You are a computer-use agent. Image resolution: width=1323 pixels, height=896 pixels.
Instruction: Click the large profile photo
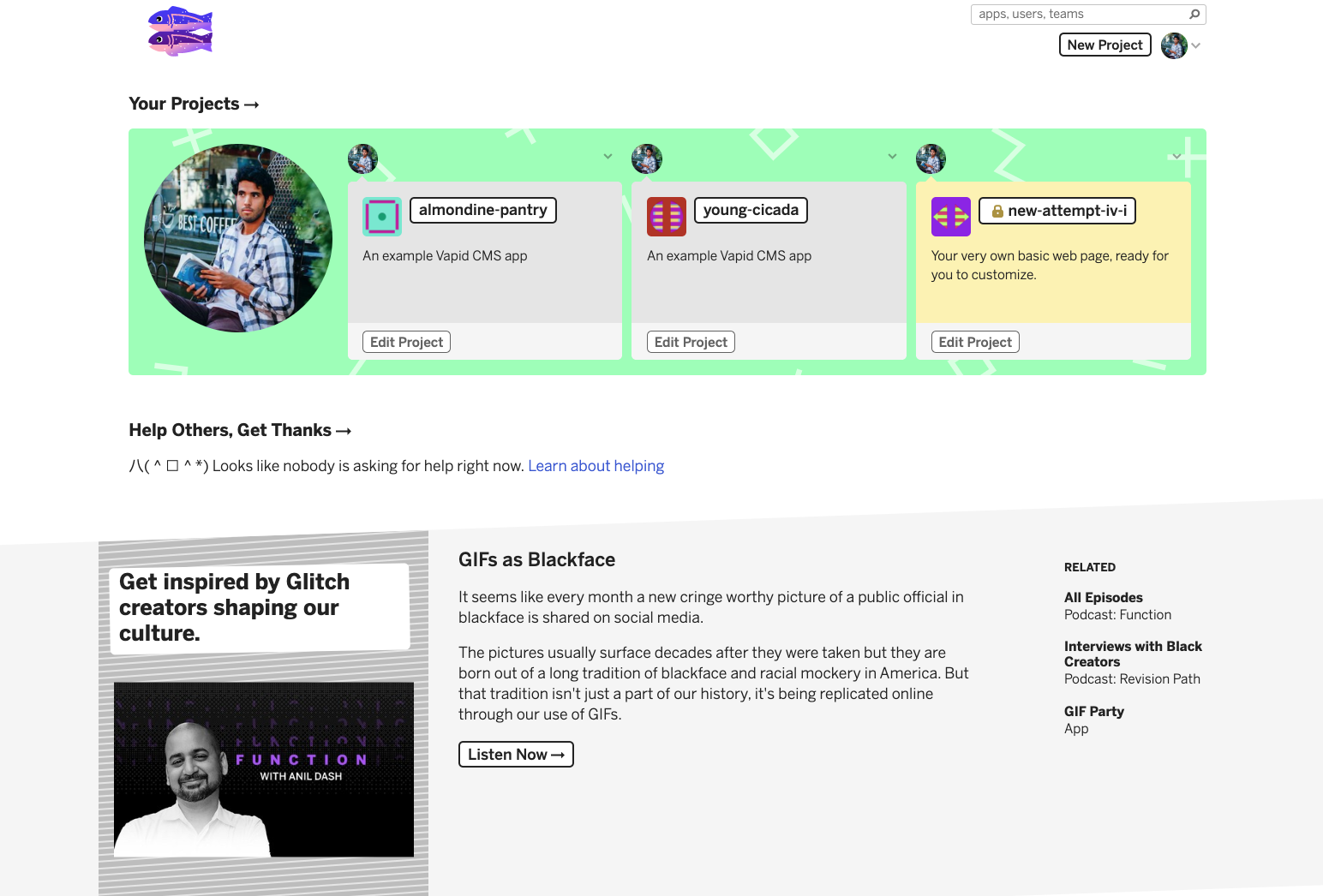238,238
